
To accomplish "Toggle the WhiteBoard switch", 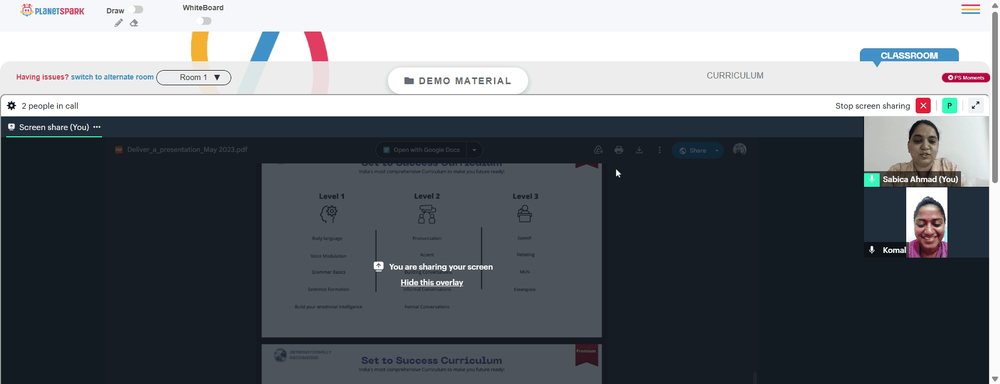I will tap(203, 21).
